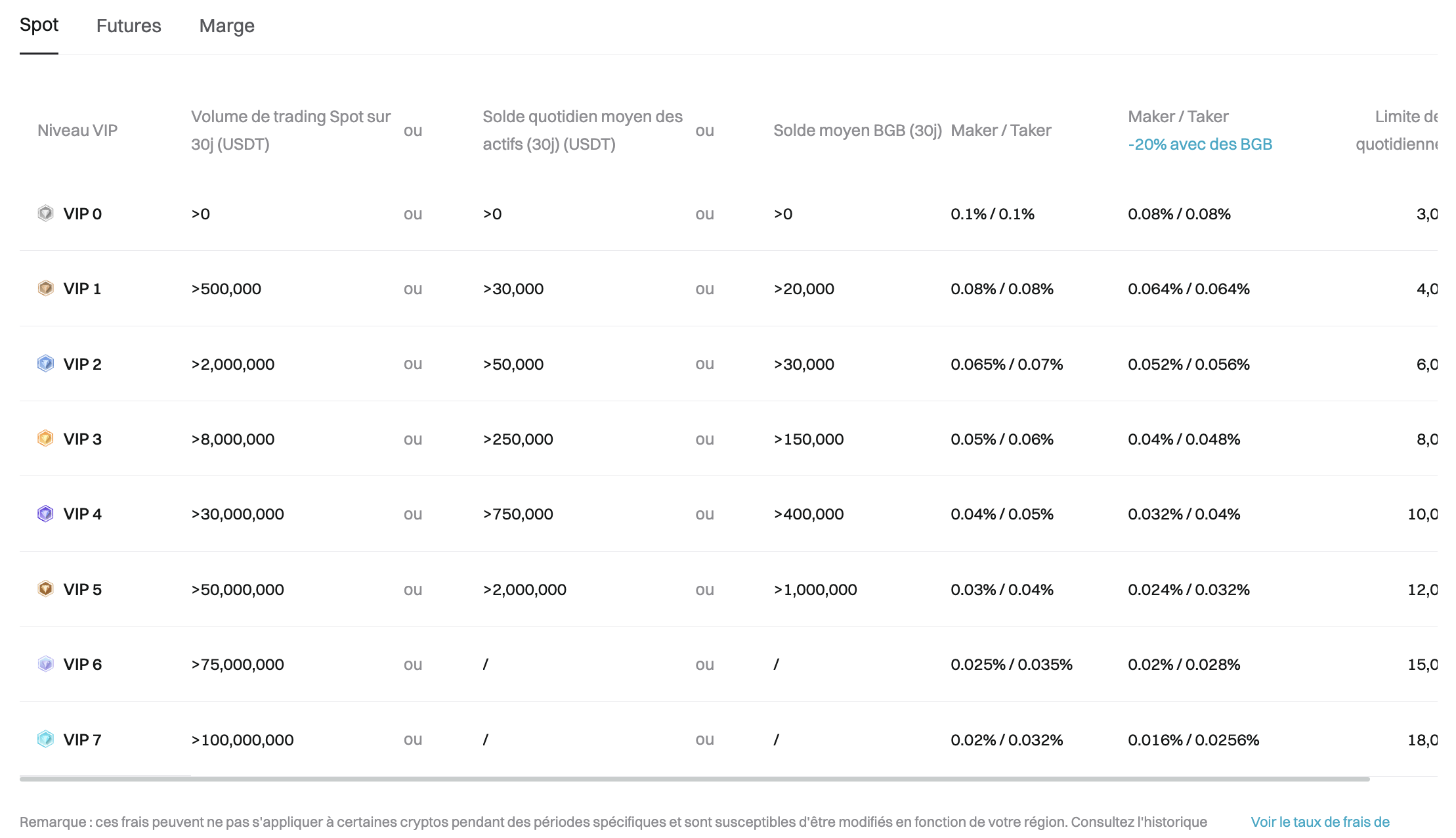1456x838 pixels.
Task: Click the '0.024% / 0.032%' discounted fee cell
Action: [1189, 589]
